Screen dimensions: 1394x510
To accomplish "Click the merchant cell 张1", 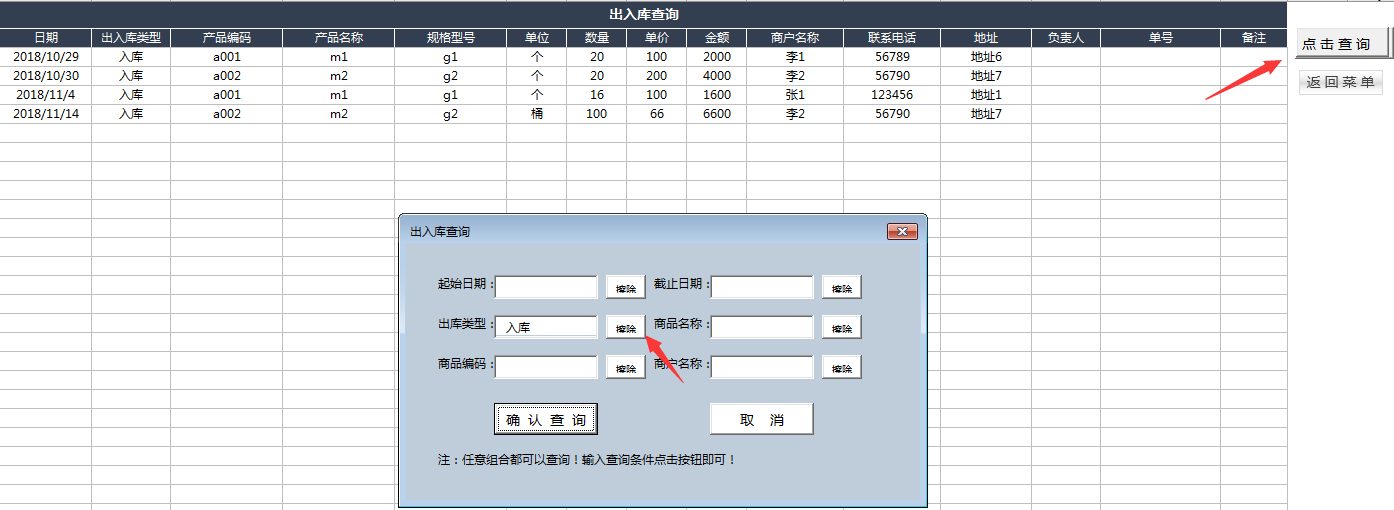I will 795,95.
